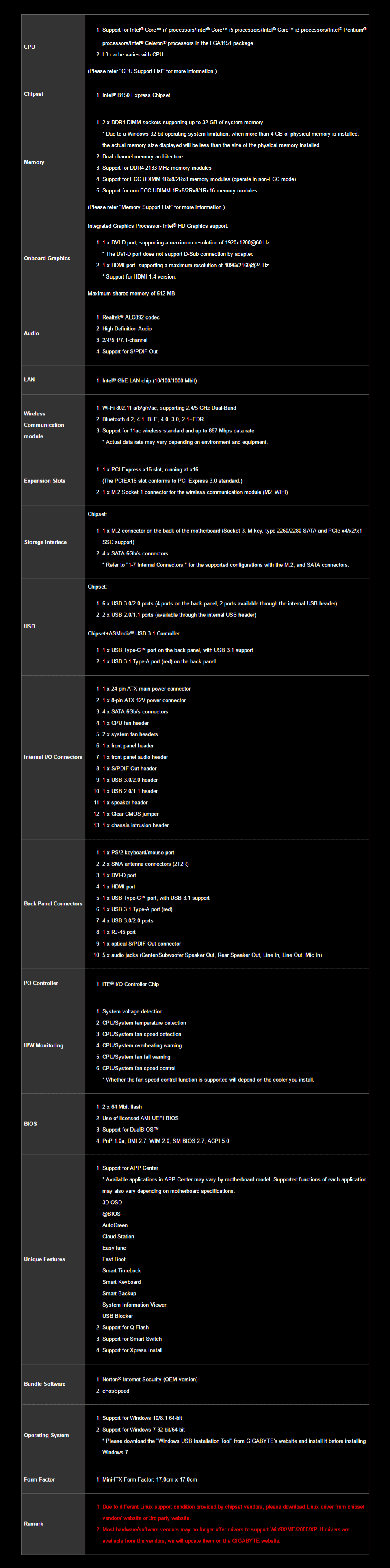Image resolution: width=390 pixels, height=1568 pixels.
Task: Click the Unique Features heading
Action: pyautogui.click(x=45, y=1259)
